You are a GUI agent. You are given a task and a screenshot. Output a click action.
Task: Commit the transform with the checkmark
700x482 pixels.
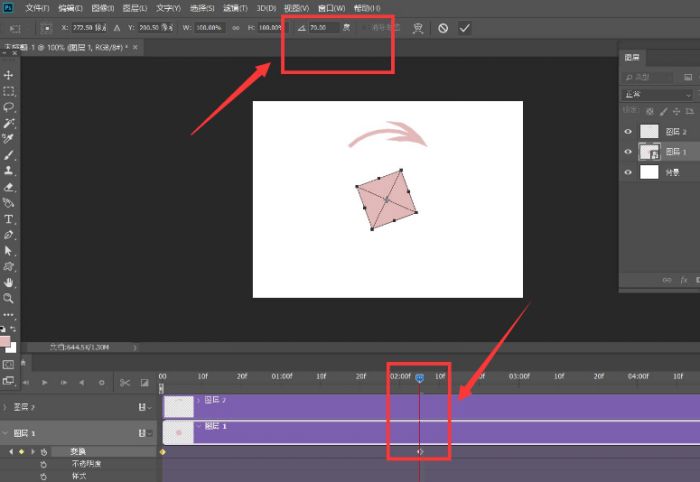click(465, 28)
